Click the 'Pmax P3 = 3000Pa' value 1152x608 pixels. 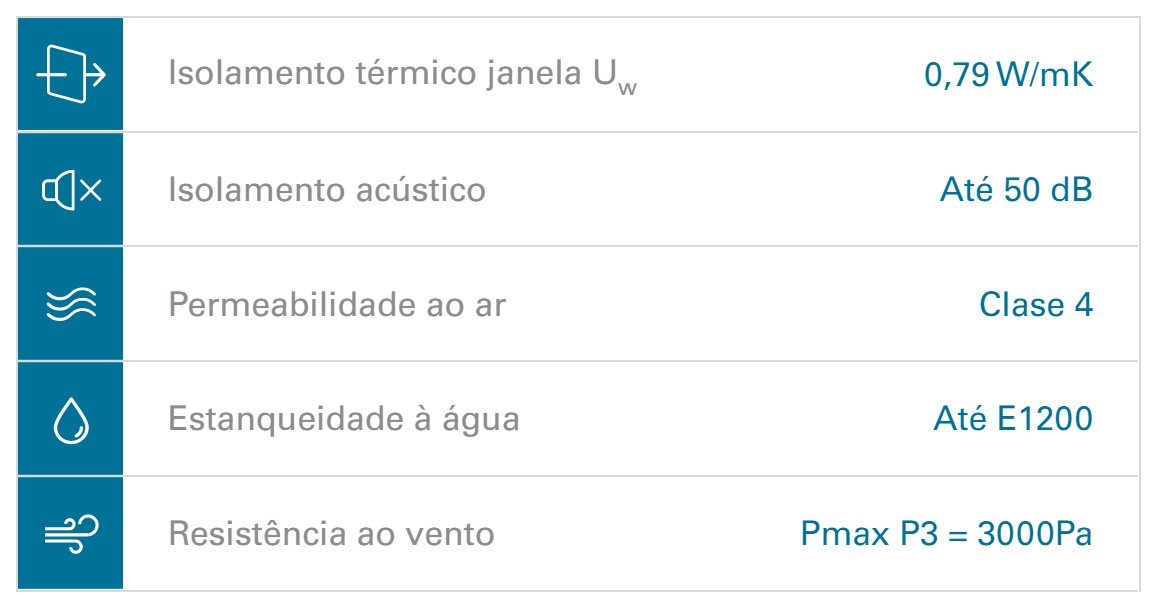pyautogui.click(x=946, y=533)
